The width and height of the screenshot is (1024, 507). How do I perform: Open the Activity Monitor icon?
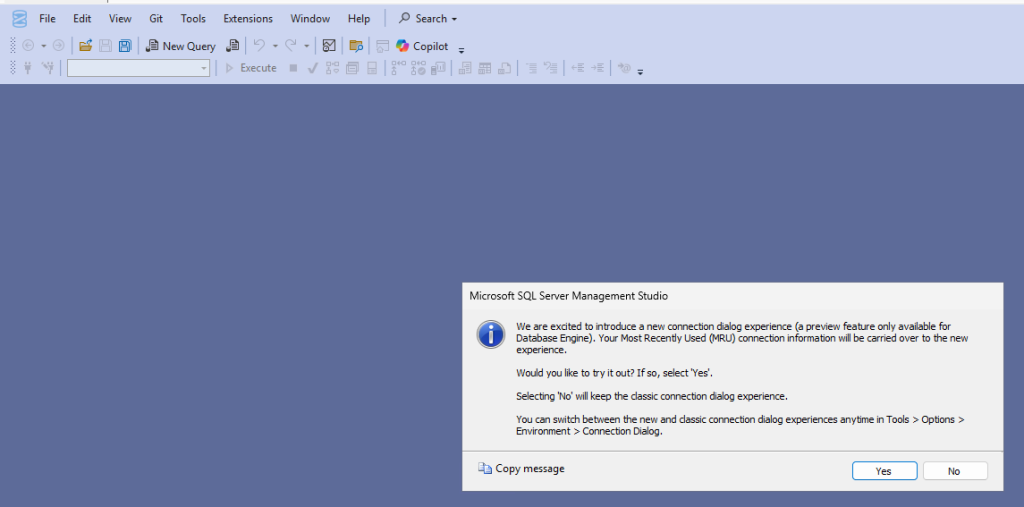(329, 46)
